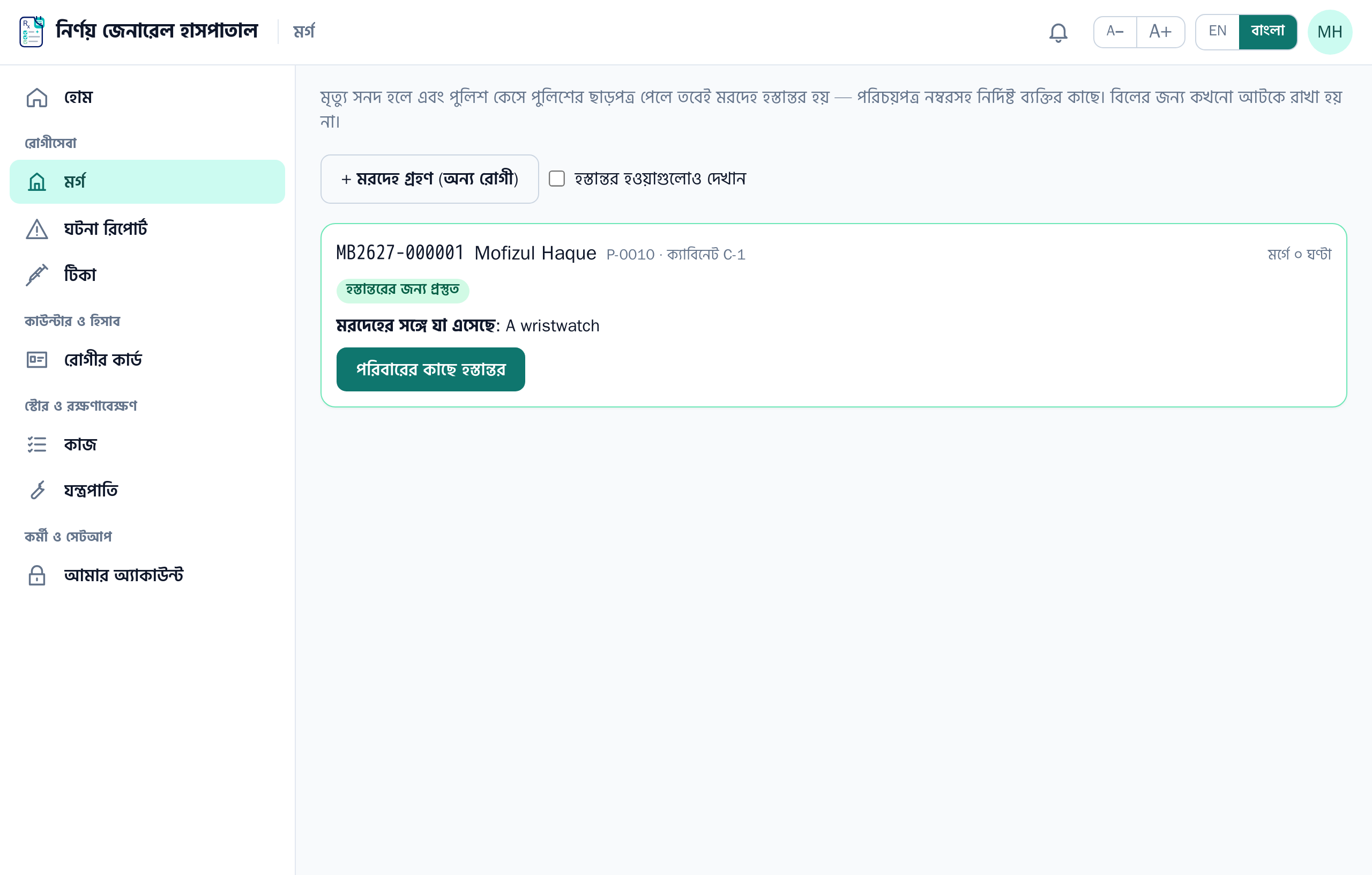The width and height of the screenshot is (1372, 875).
Task: Select মর্গ in the sidebar
Action: click(x=147, y=182)
